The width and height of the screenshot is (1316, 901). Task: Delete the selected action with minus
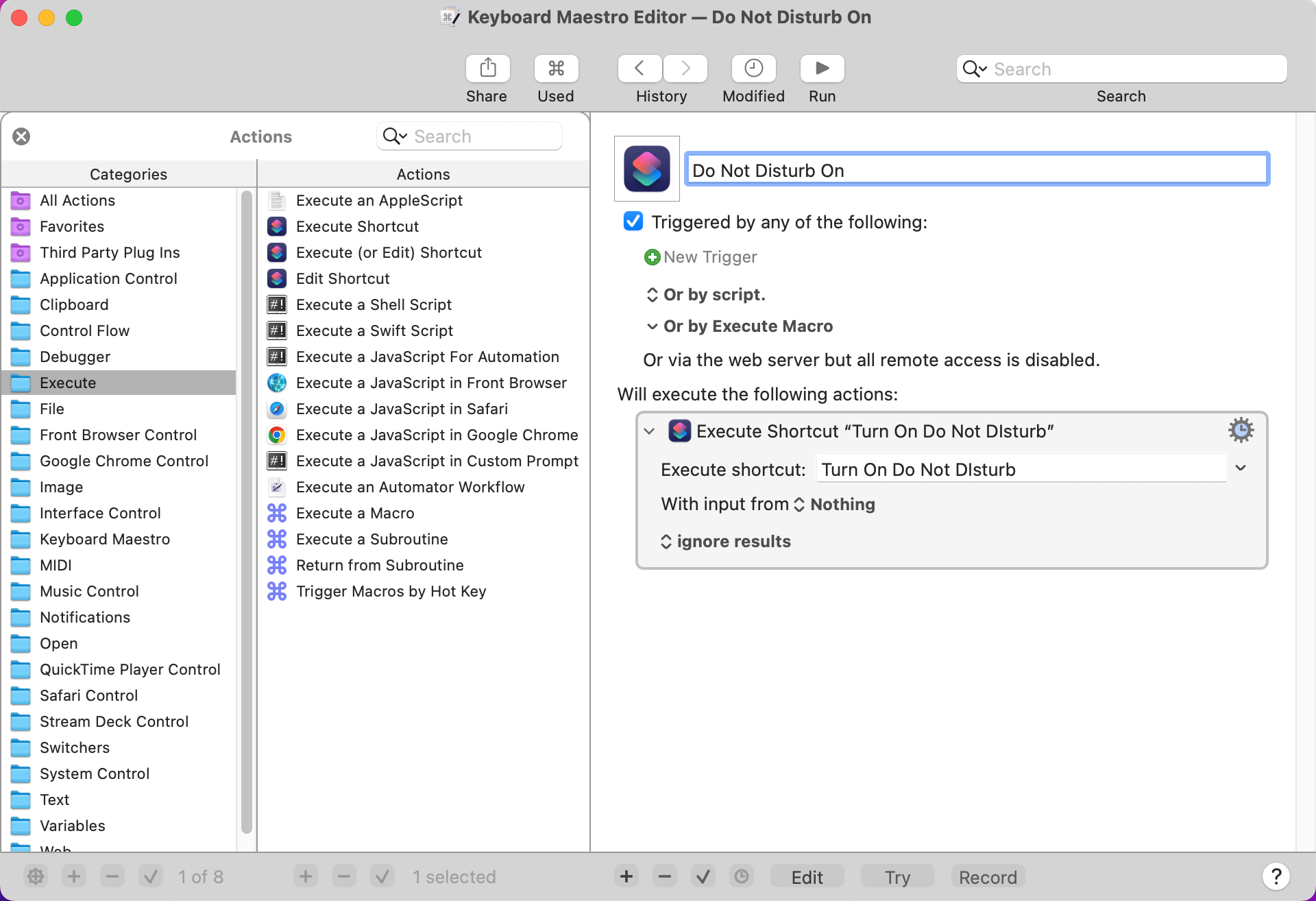point(665,876)
